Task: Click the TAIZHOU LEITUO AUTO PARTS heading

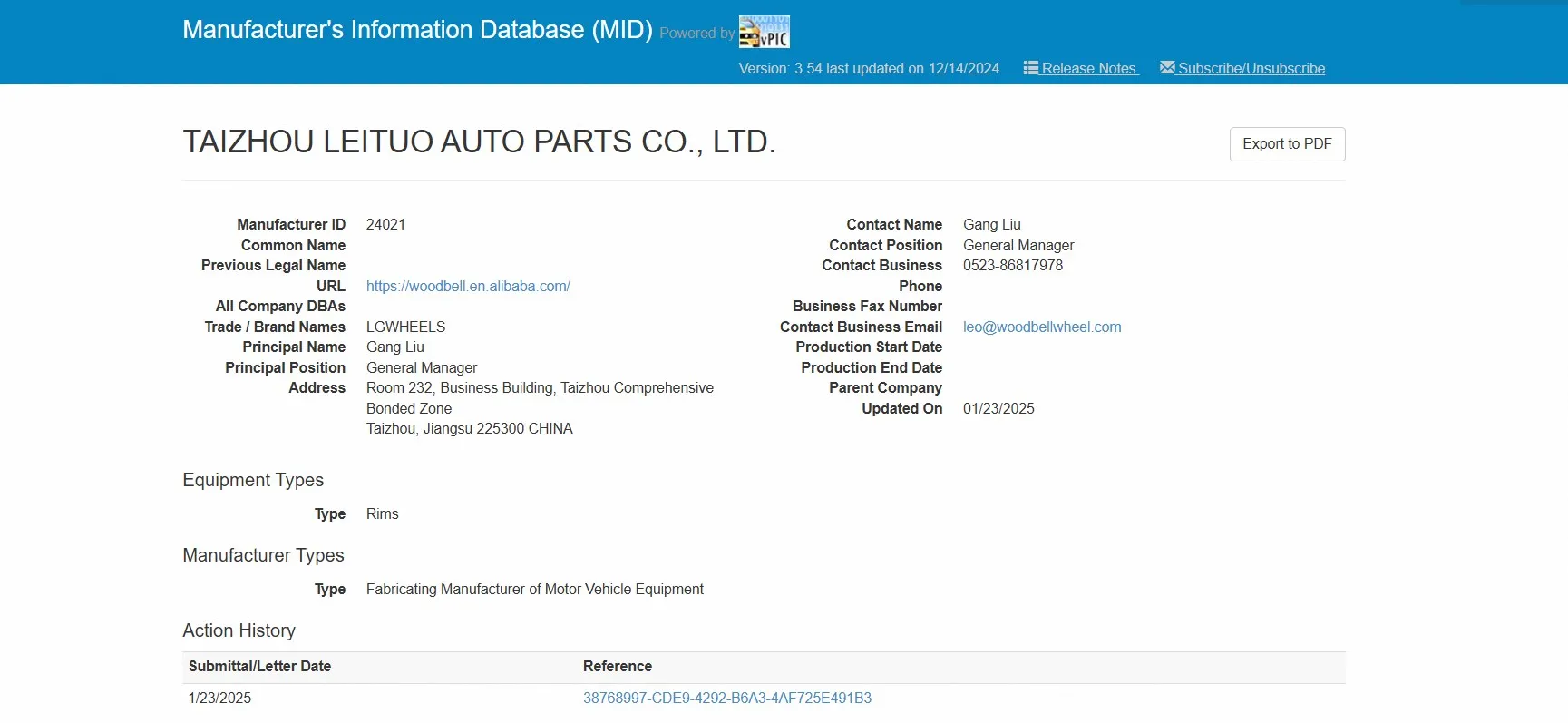Action: pyautogui.click(x=479, y=142)
